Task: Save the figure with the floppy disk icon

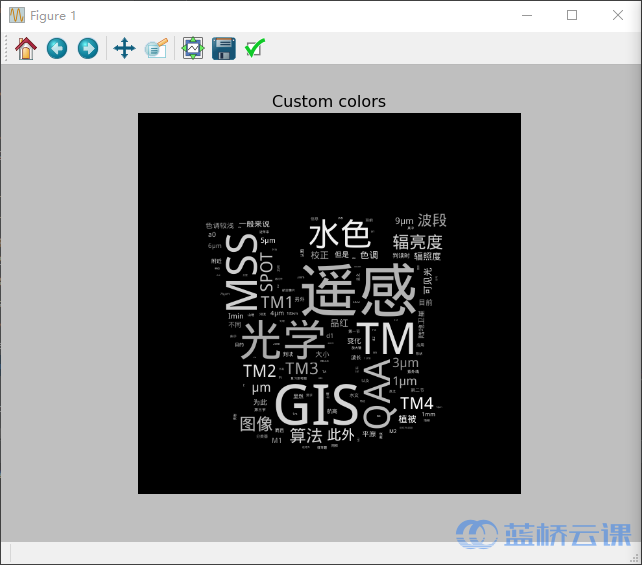Action: click(224, 48)
